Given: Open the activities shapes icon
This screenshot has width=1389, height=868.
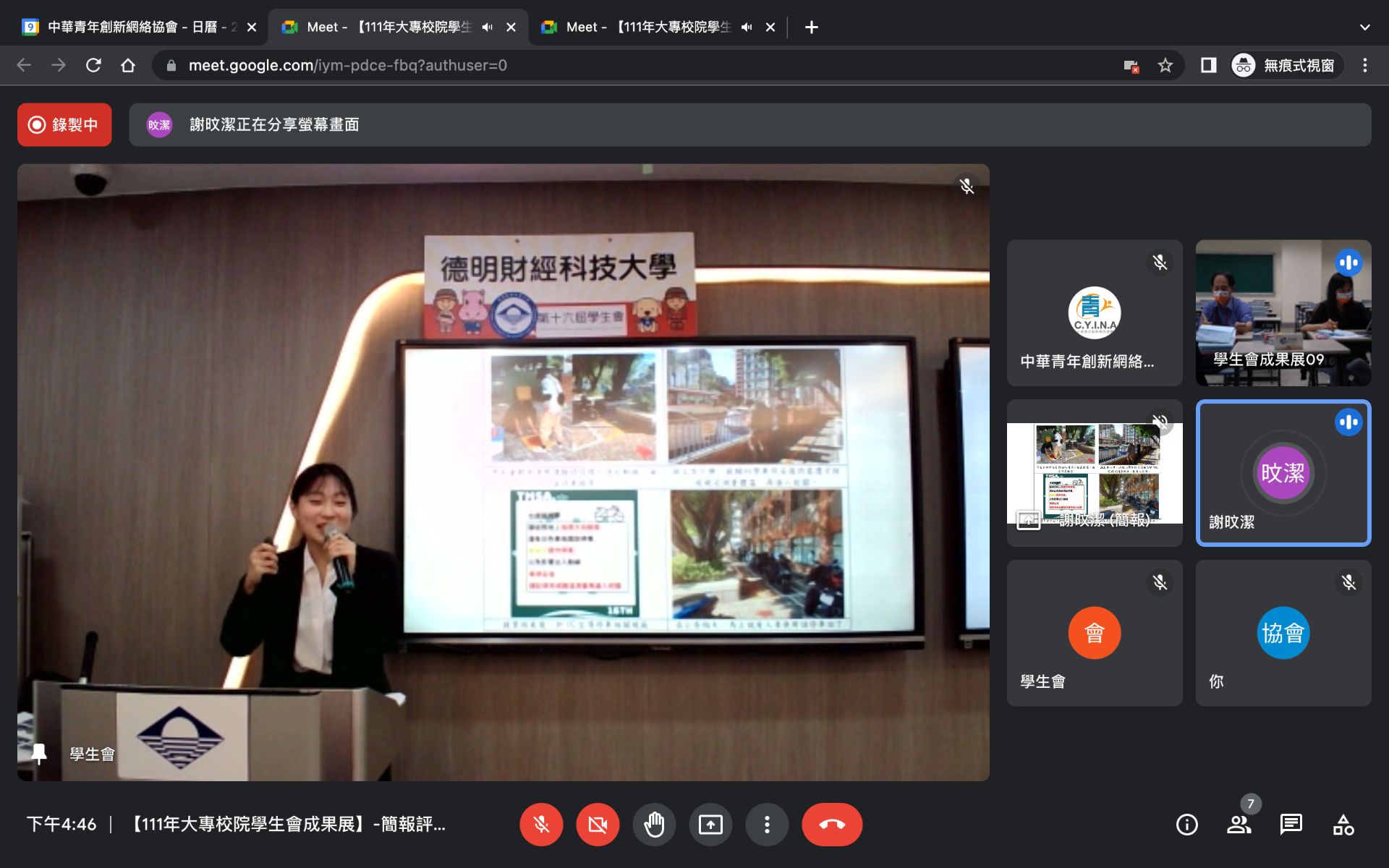Looking at the screenshot, I should pyautogui.click(x=1343, y=825).
